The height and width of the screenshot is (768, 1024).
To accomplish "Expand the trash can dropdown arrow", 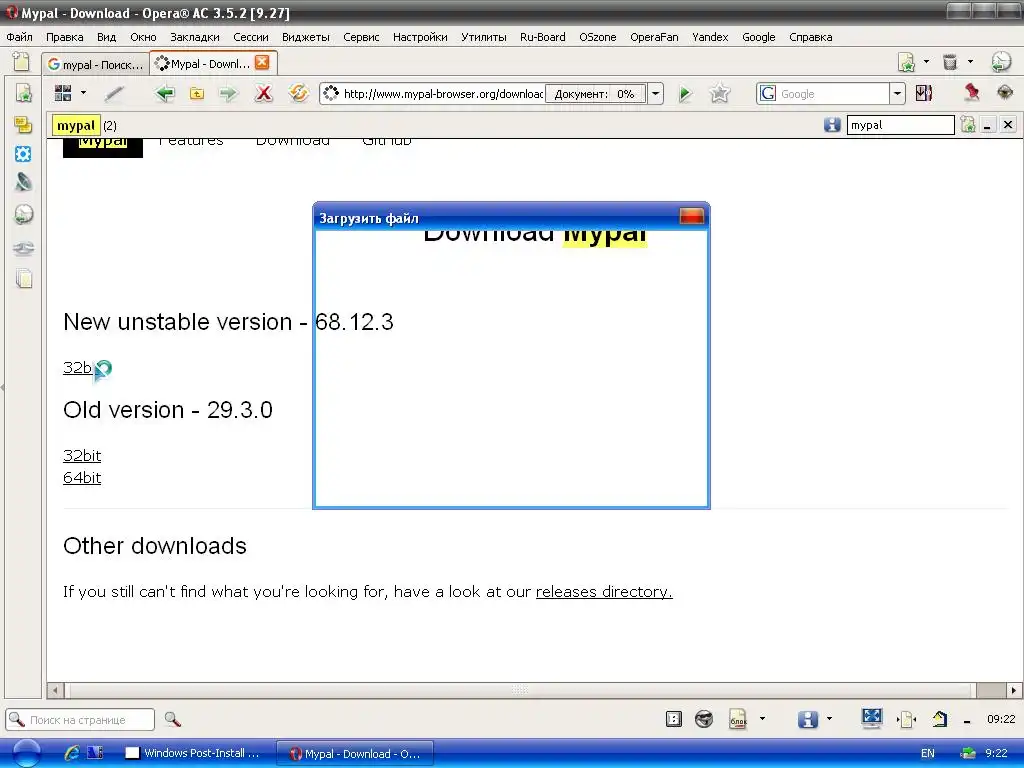I will [x=970, y=62].
